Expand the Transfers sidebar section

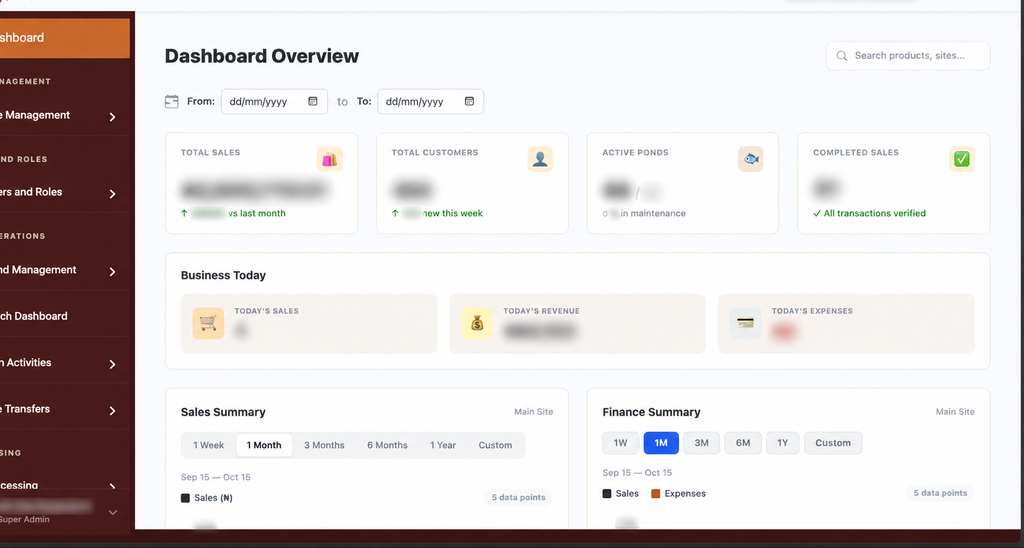click(112, 411)
